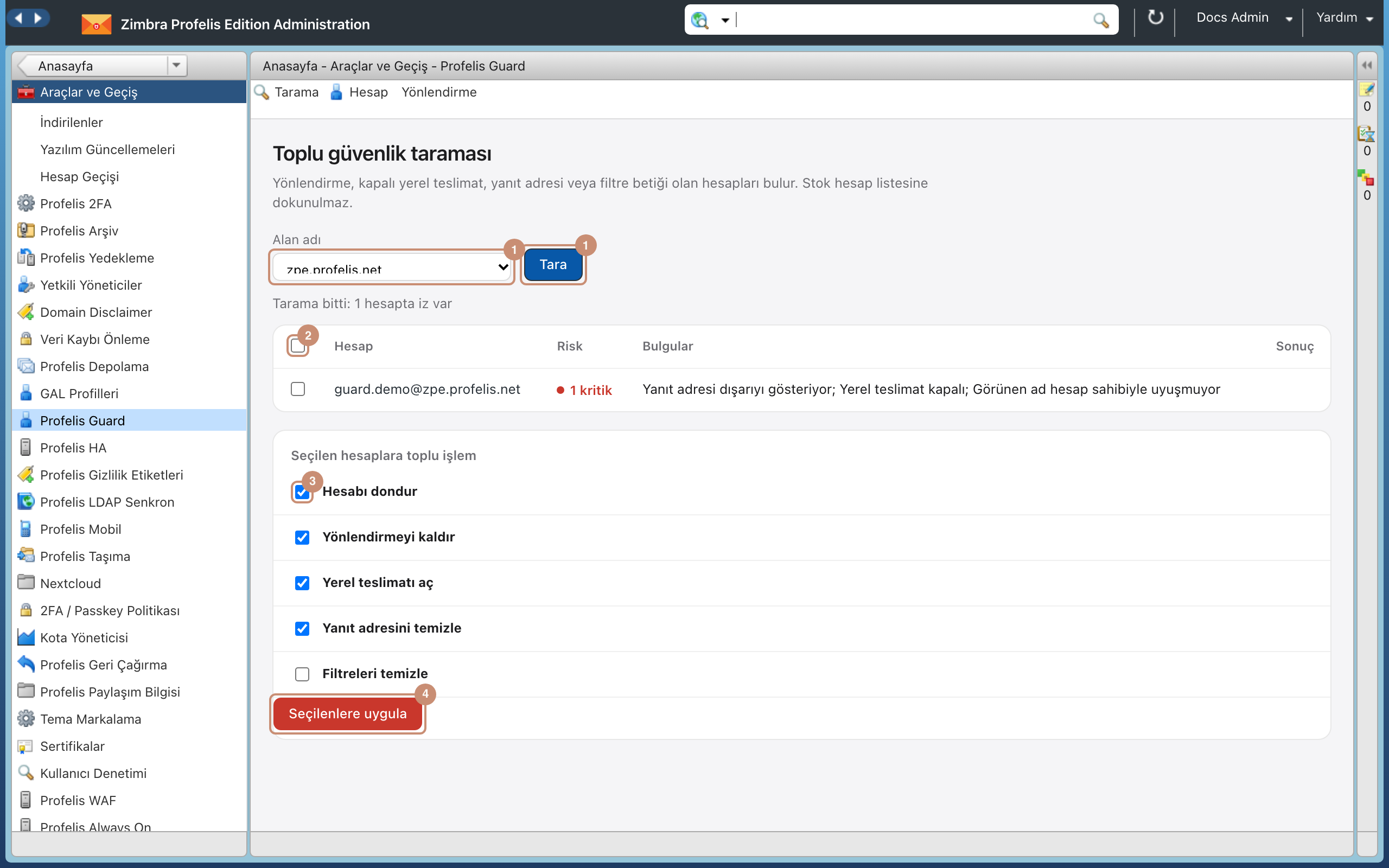Viewport: 1389px width, 868px height.
Task: Click the search magnifier icon in search bar
Action: tap(1100, 20)
